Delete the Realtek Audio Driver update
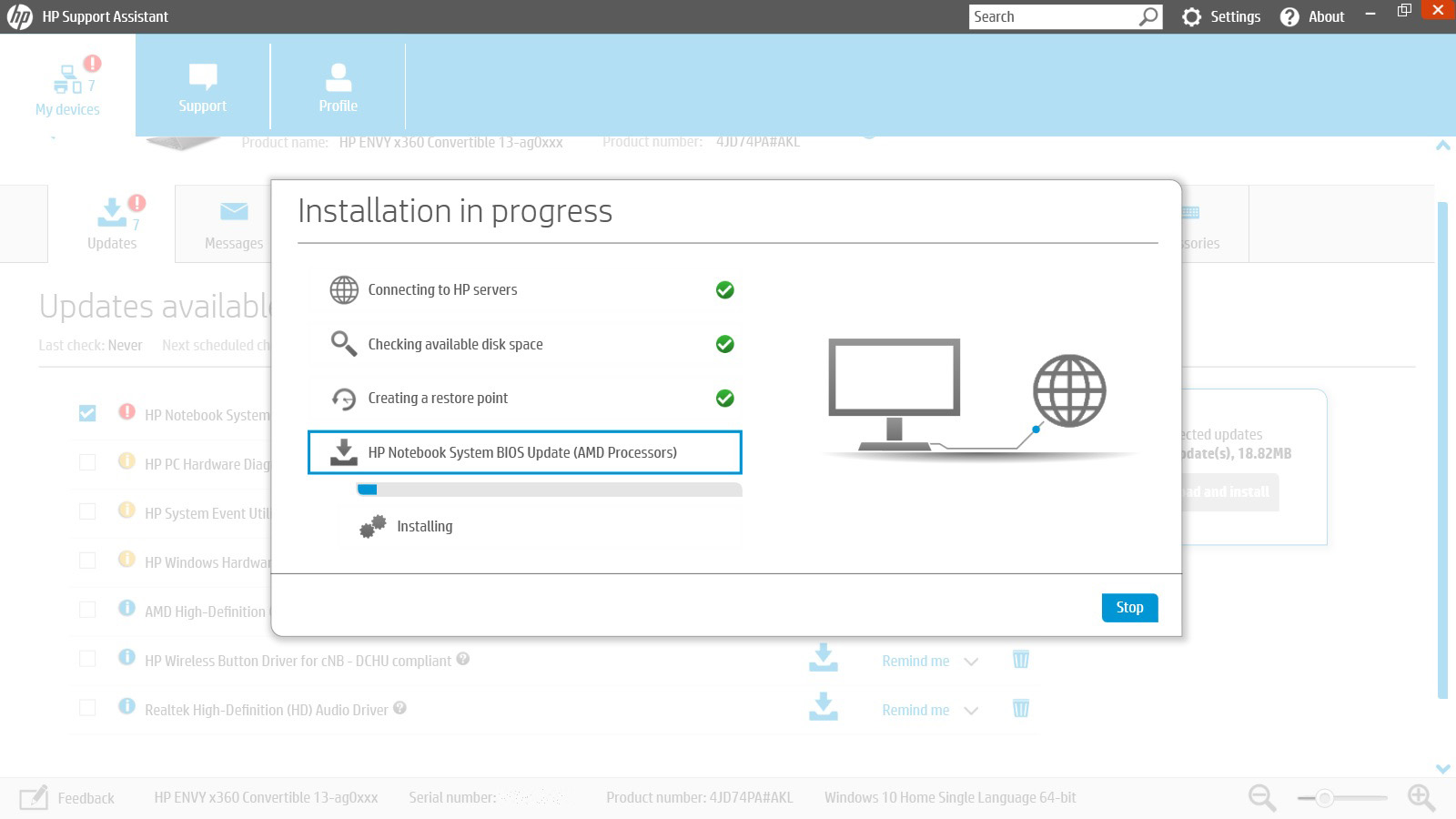The image size is (1456, 819). click(1021, 708)
